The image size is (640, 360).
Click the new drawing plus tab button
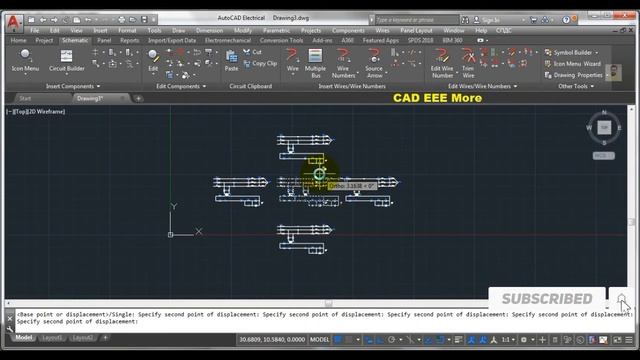(x=138, y=98)
